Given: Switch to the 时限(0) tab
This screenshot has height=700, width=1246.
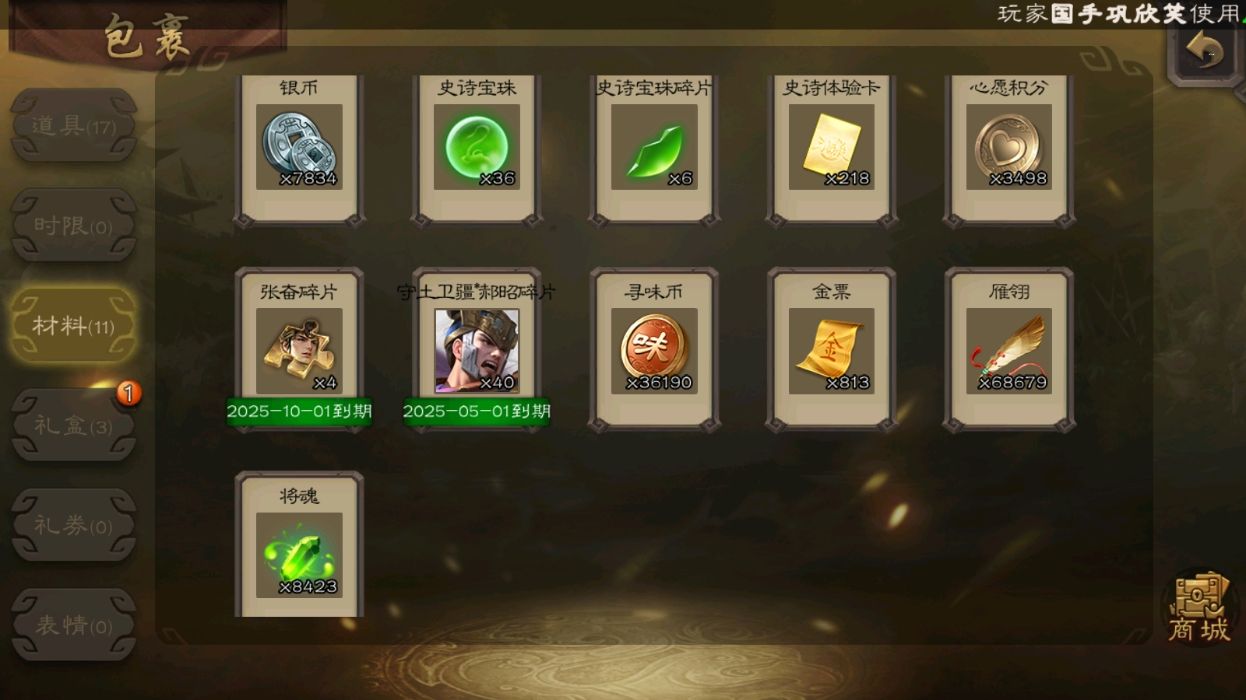Looking at the screenshot, I should pyautogui.click(x=73, y=226).
